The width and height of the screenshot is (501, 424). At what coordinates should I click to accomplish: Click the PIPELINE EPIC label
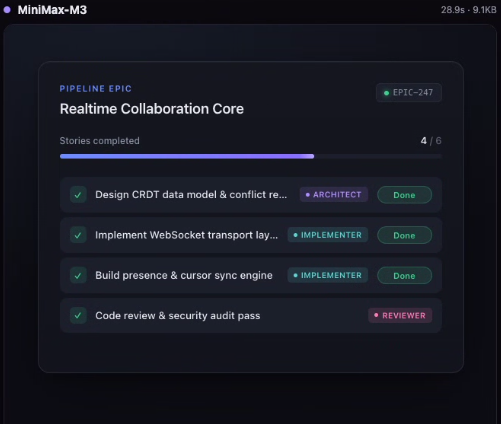point(96,89)
